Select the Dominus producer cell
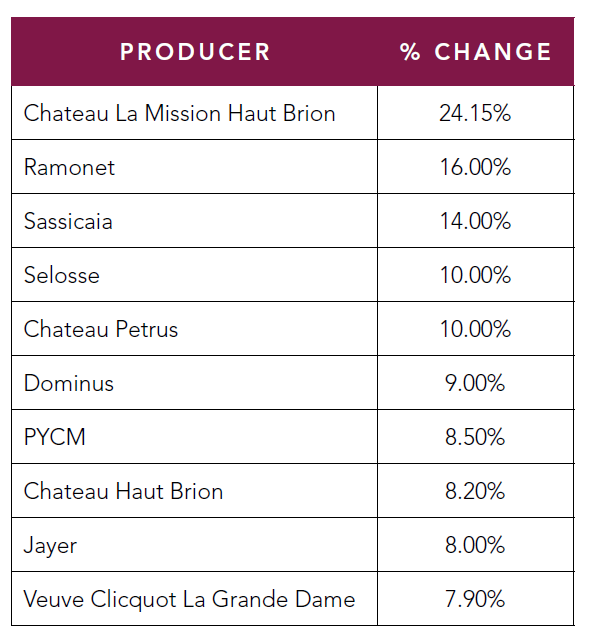This screenshot has height=640, width=601. [69, 383]
